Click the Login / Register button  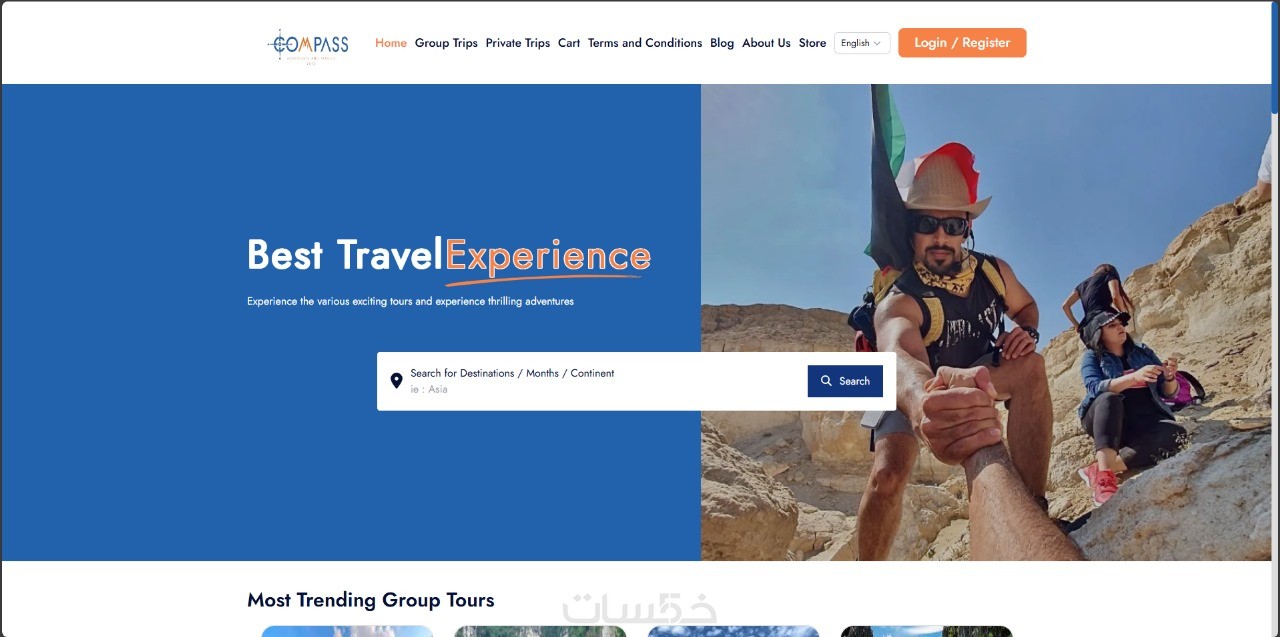coord(962,43)
